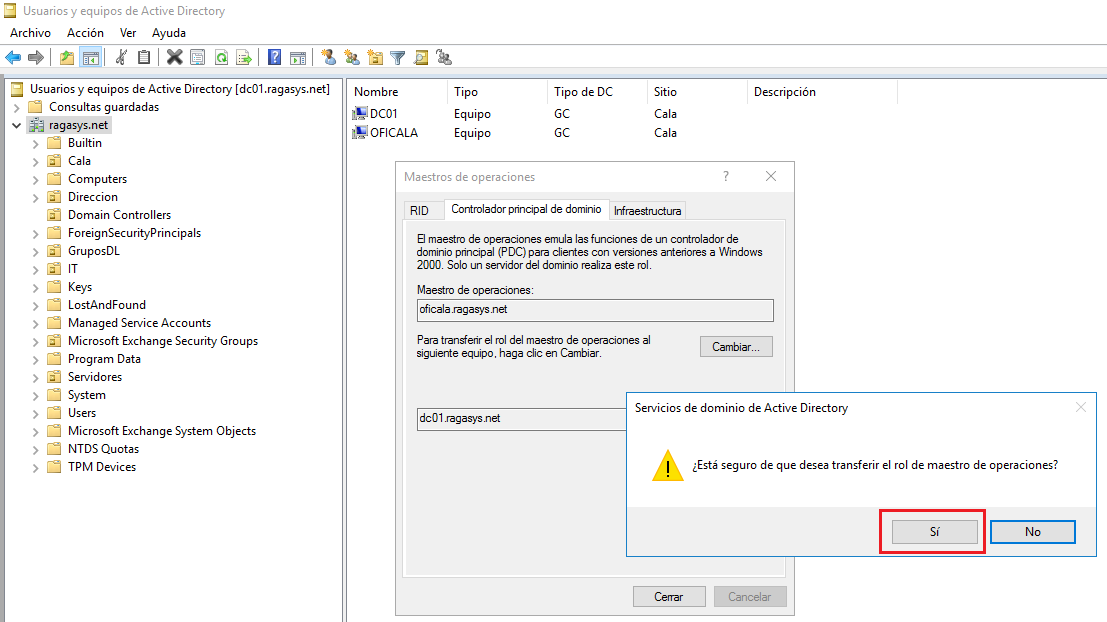Select Domain Controllers in the tree
Screen dimensions: 1107x622
[119, 215]
